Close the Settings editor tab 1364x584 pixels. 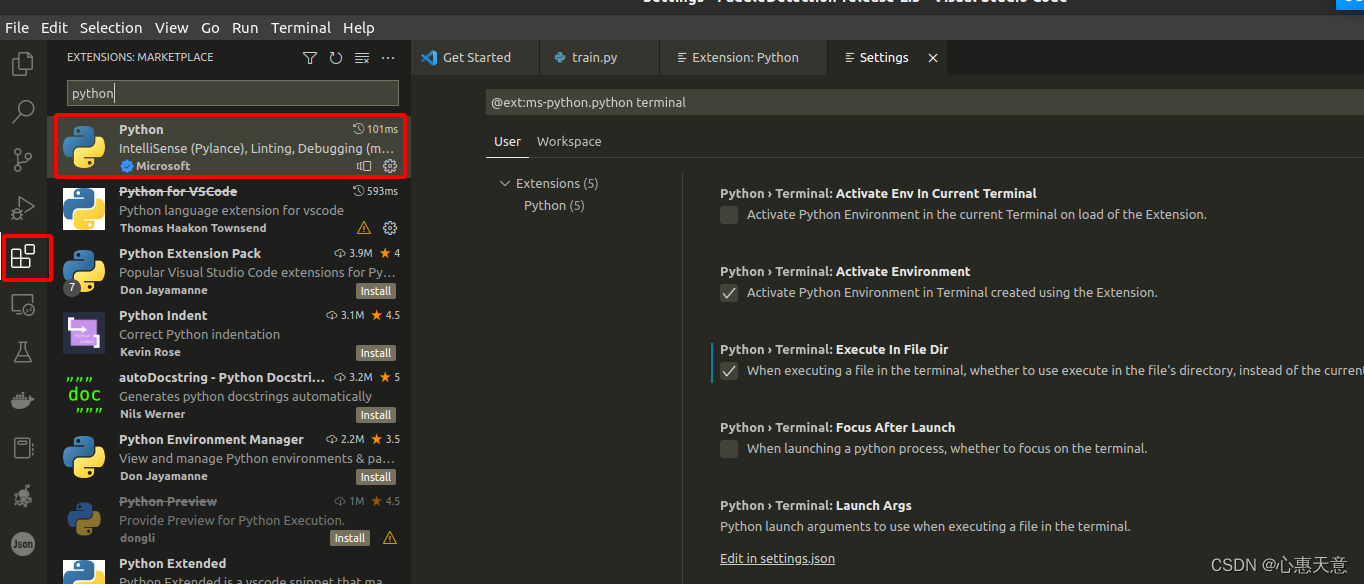(933, 58)
